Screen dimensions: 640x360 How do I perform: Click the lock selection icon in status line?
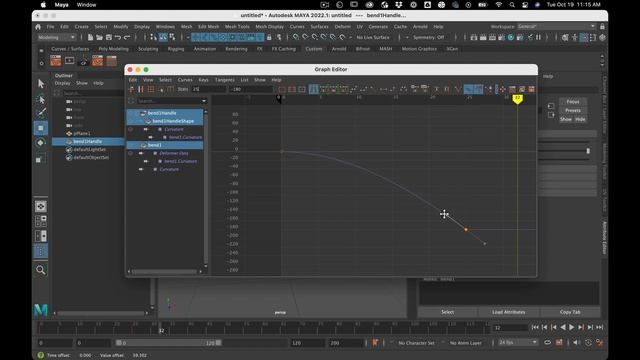[269, 37]
